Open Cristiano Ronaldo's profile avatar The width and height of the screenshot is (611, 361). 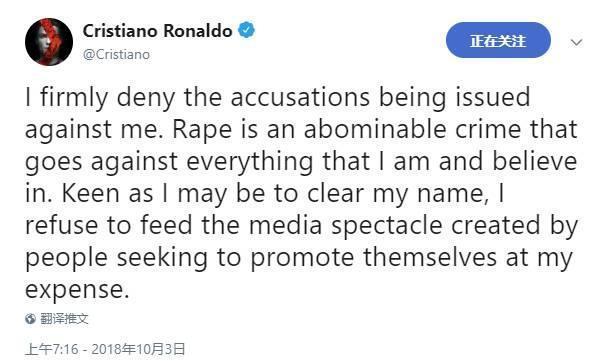point(49,42)
